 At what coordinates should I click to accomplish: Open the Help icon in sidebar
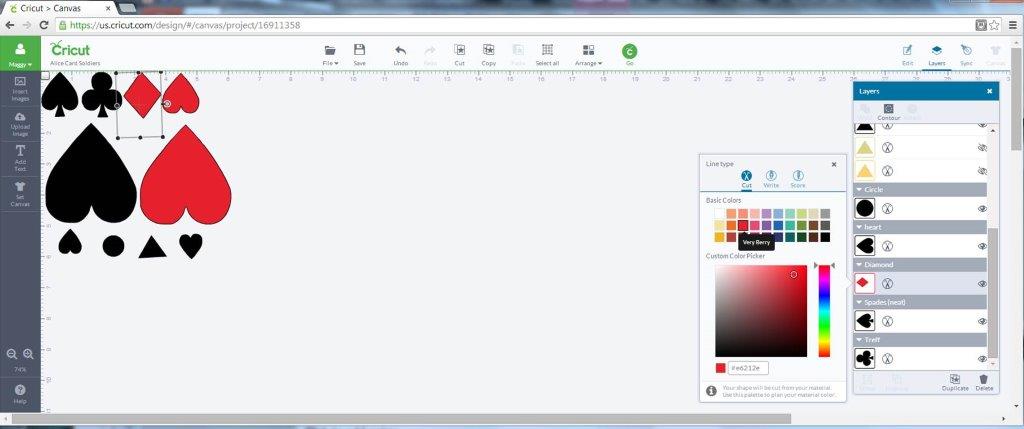20,393
